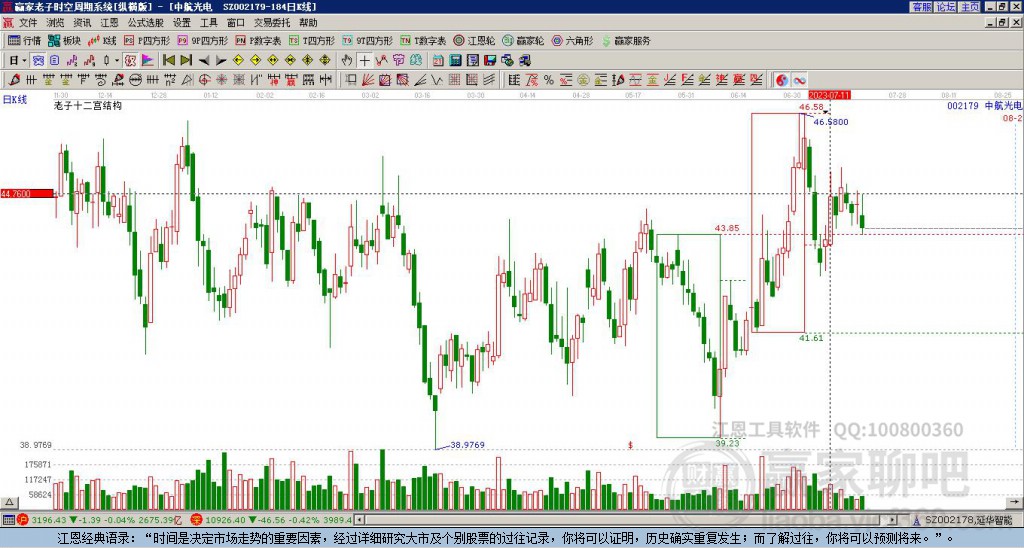Click the up triangle button by volume panel
This screenshot has height=548, width=1024.
[8, 502]
